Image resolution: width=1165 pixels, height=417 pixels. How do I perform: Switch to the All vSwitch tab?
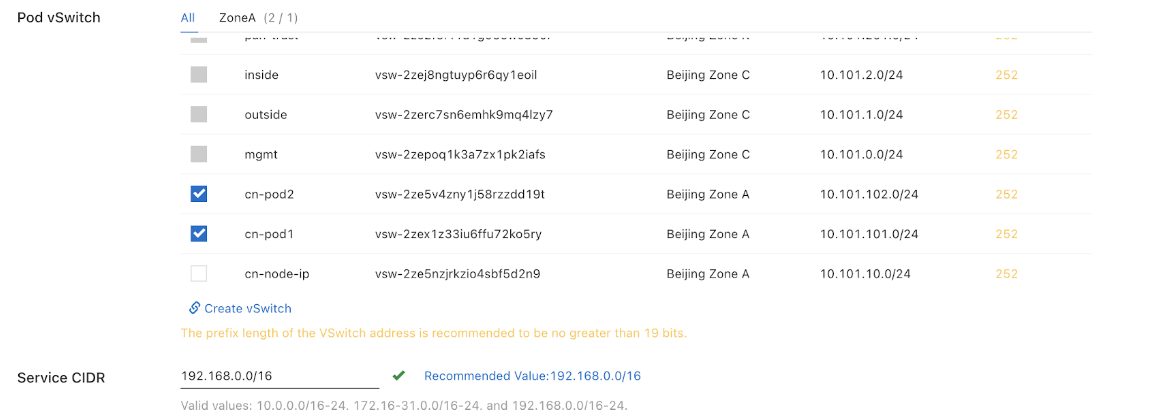point(188,18)
